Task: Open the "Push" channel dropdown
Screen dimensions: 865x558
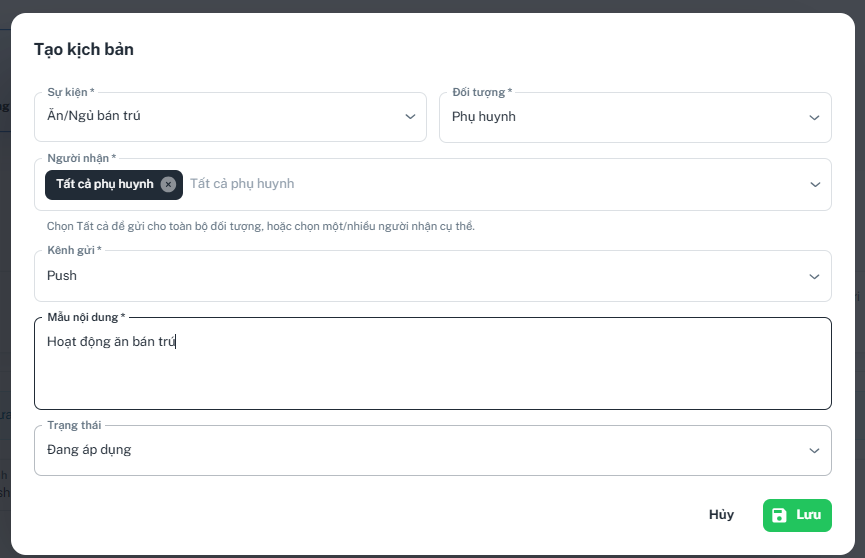Action: pyautogui.click(x=432, y=276)
